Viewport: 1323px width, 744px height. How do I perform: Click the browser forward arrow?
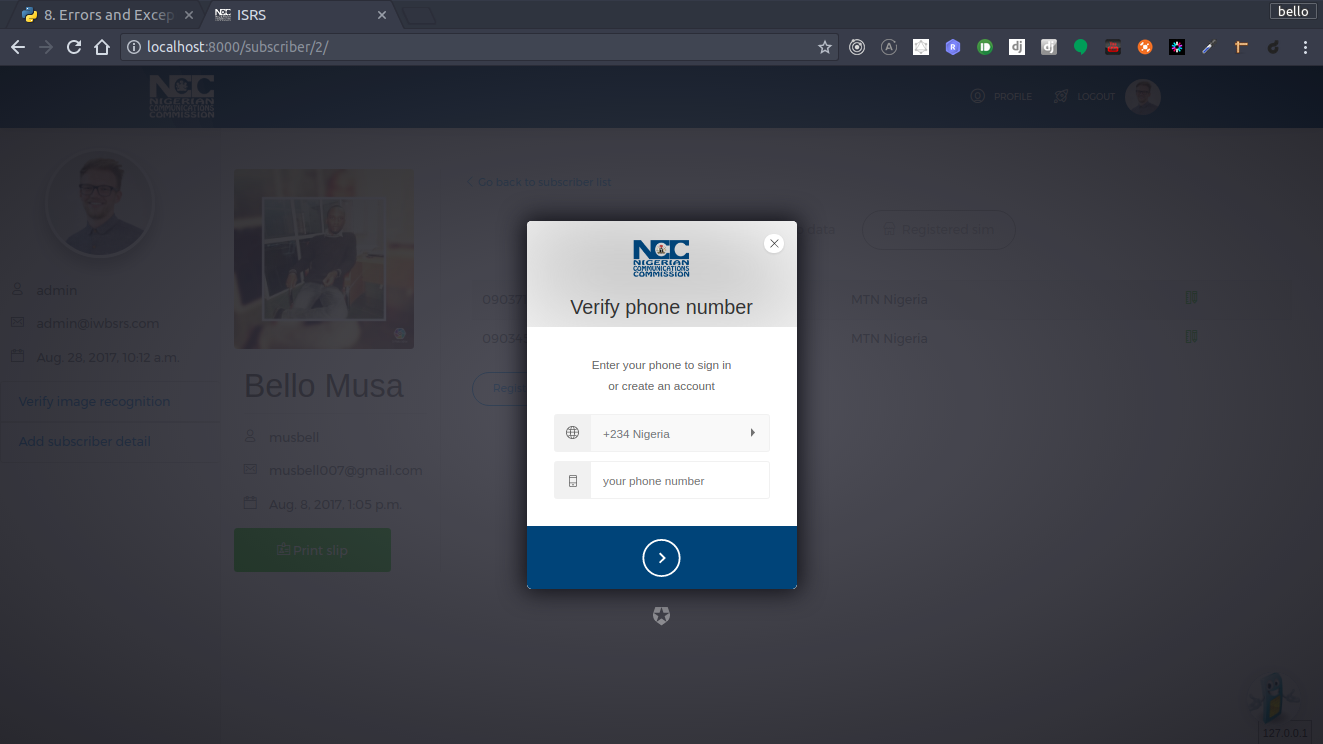pos(45,47)
